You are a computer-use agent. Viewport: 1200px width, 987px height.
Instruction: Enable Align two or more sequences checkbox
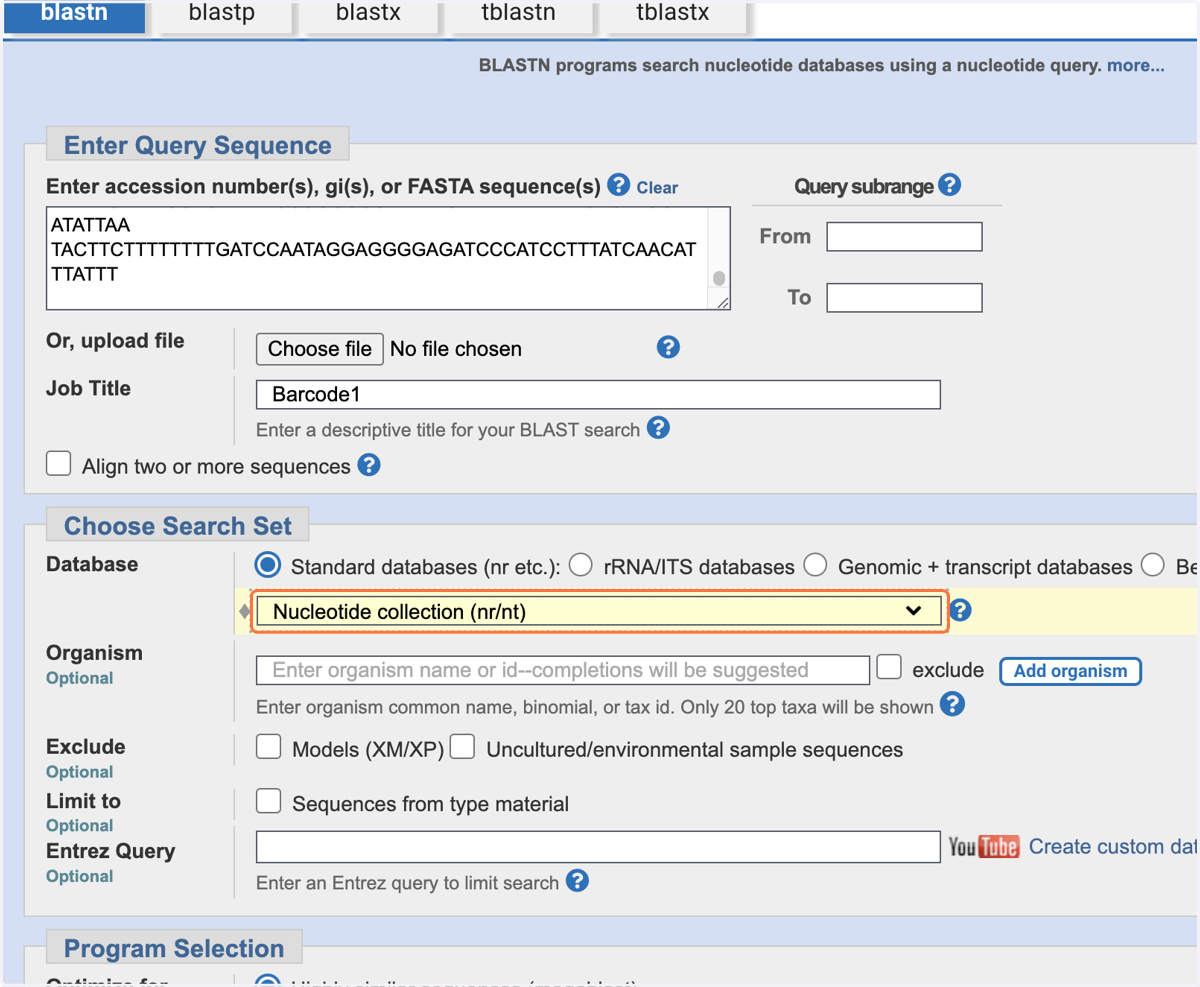(x=59, y=464)
